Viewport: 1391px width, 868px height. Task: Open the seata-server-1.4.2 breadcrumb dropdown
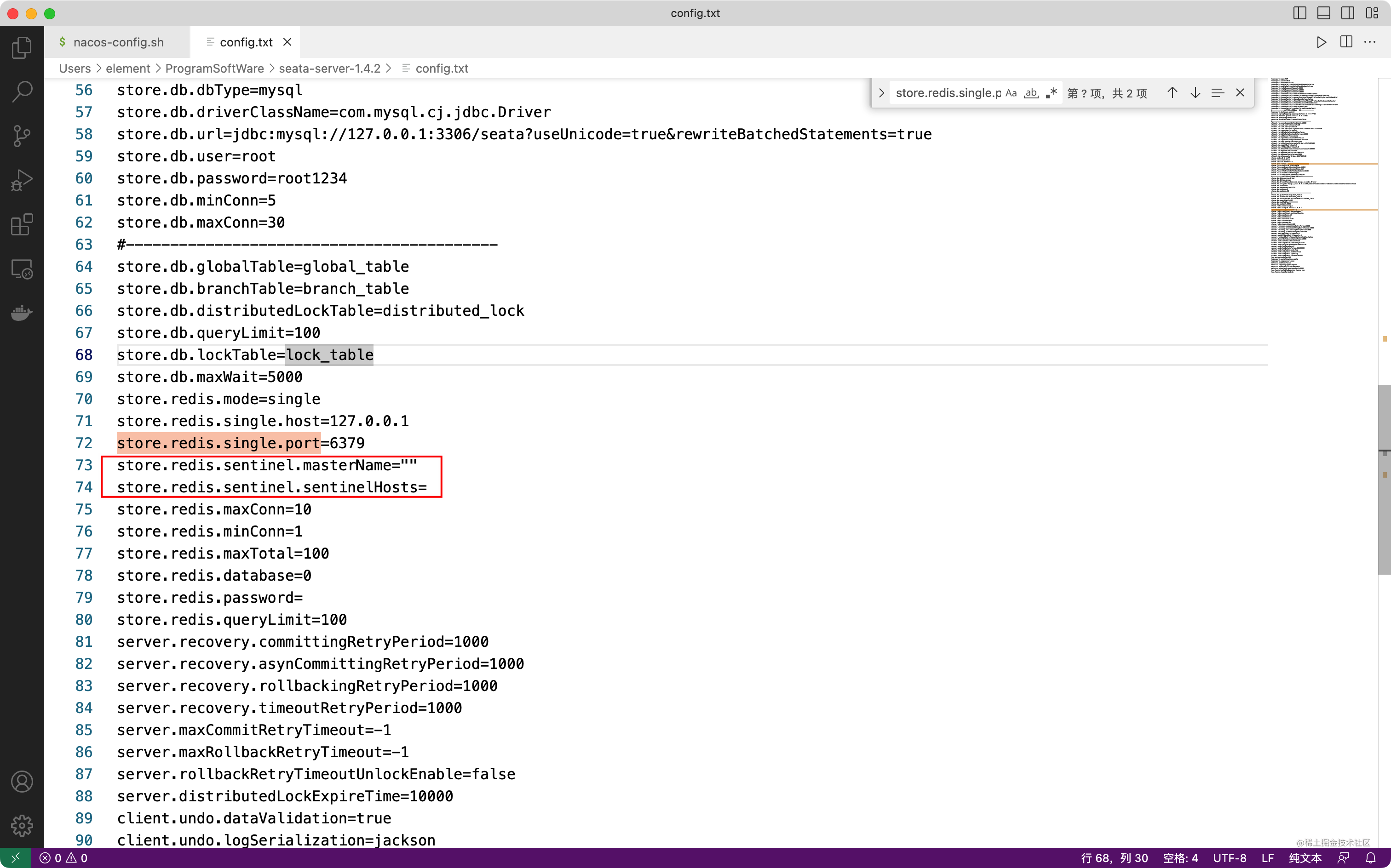pyautogui.click(x=330, y=69)
